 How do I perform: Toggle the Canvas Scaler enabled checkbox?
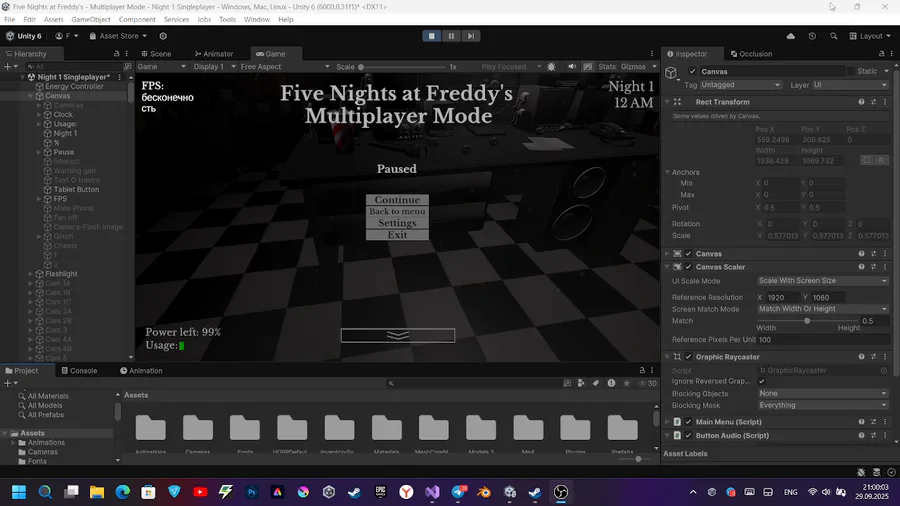coord(688,267)
